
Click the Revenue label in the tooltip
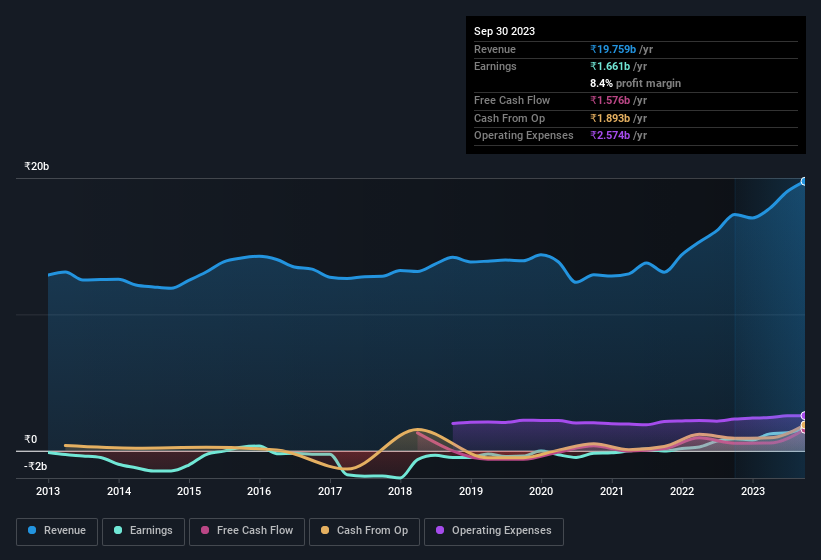(x=495, y=49)
